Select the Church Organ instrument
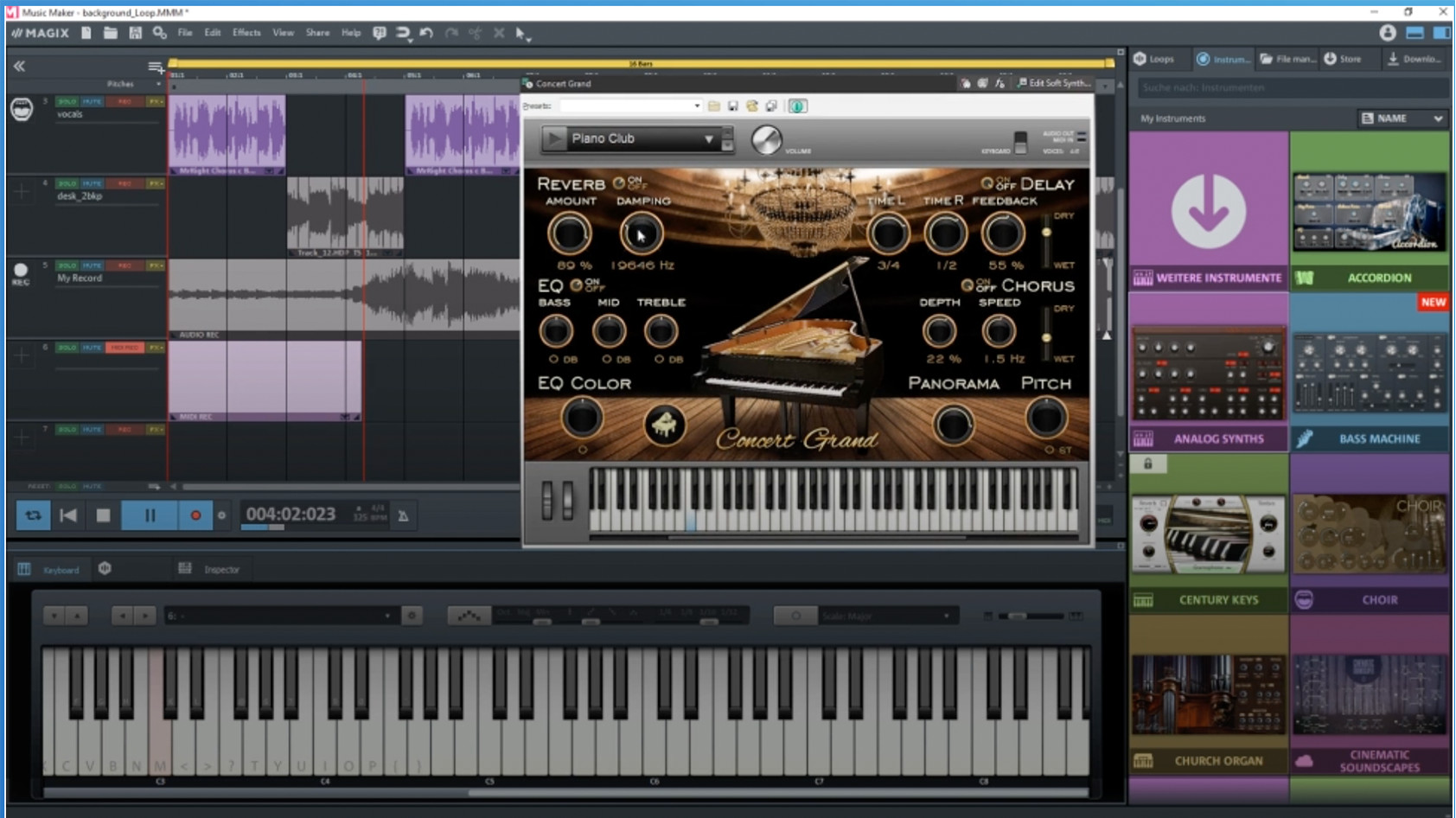Screen dimensions: 1456x818 [1209, 694]
